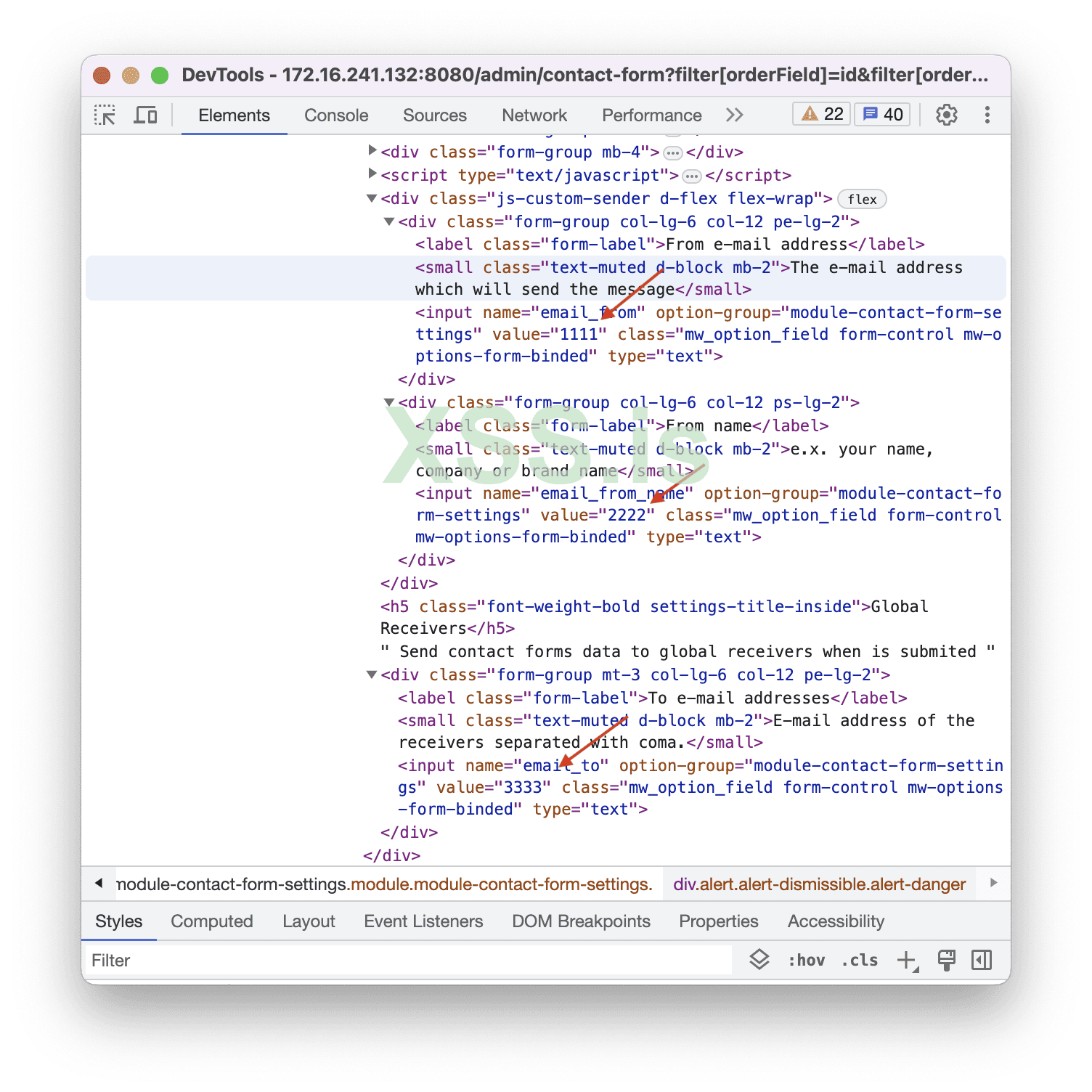Minimize the DevTools window
This screenshot has width=1092, height=1092.
coord(131,76)
